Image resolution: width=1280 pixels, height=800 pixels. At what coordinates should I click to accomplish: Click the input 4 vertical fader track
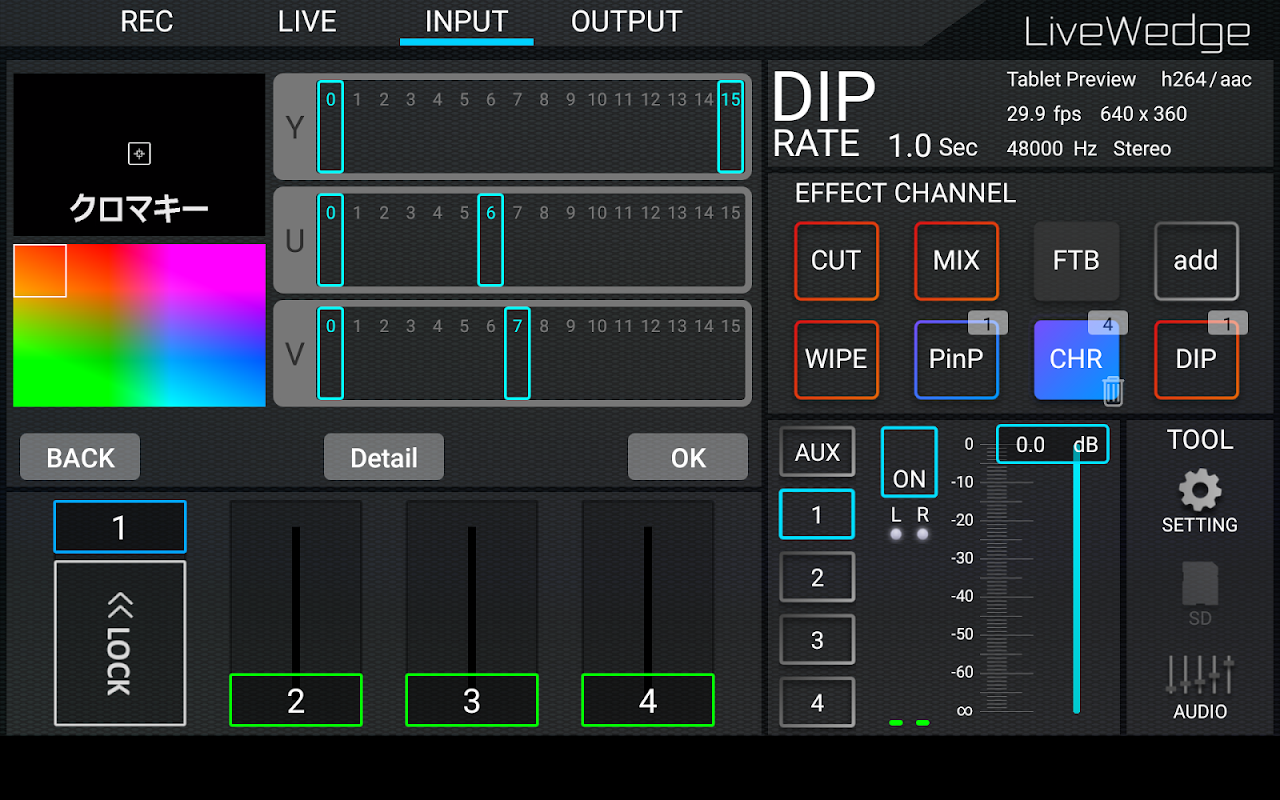[x=648, y=600]
